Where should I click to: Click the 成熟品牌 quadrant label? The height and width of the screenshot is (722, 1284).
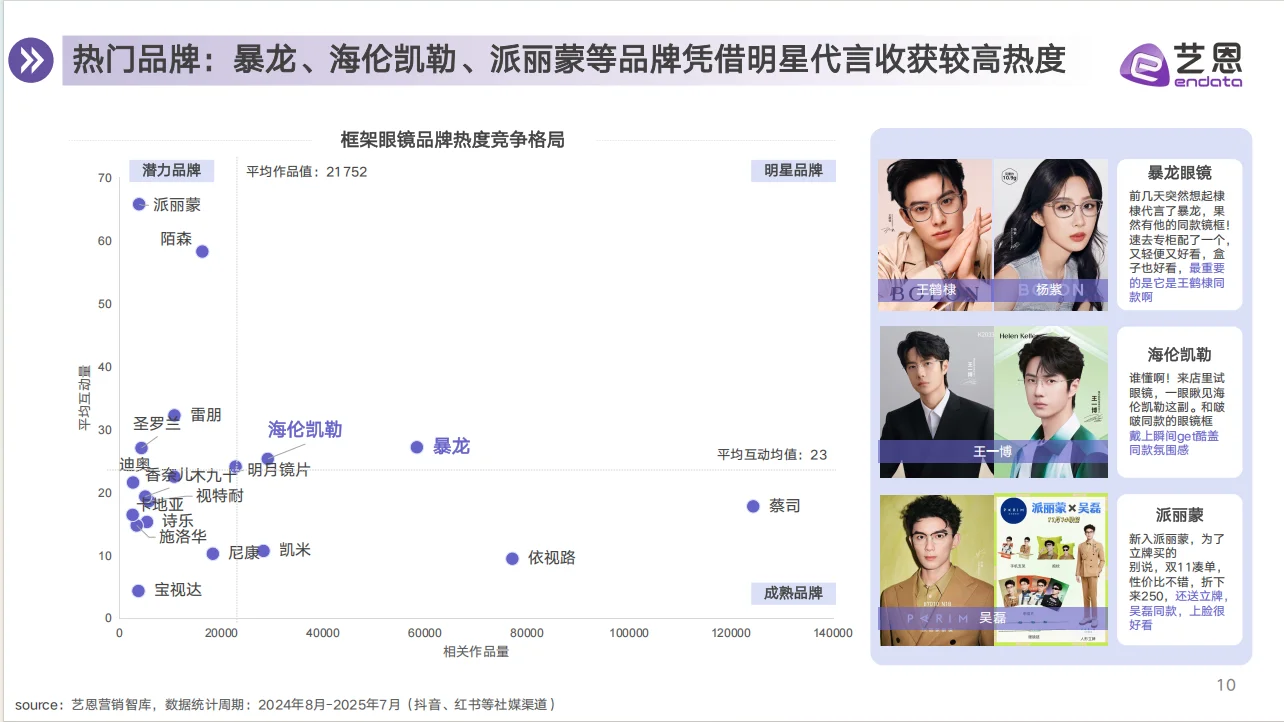coord(793,593)
